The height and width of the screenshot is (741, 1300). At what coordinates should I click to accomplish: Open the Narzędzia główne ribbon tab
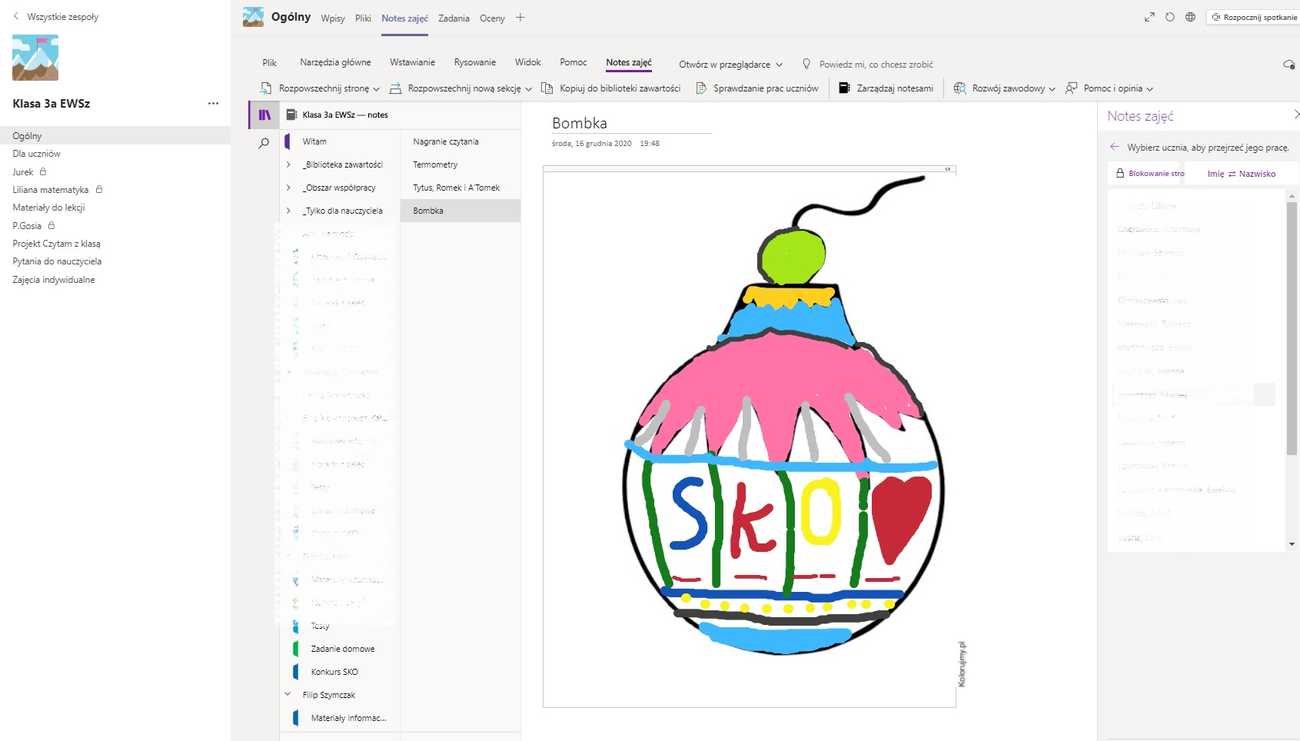pyautogui.click(x=335, y=63)
